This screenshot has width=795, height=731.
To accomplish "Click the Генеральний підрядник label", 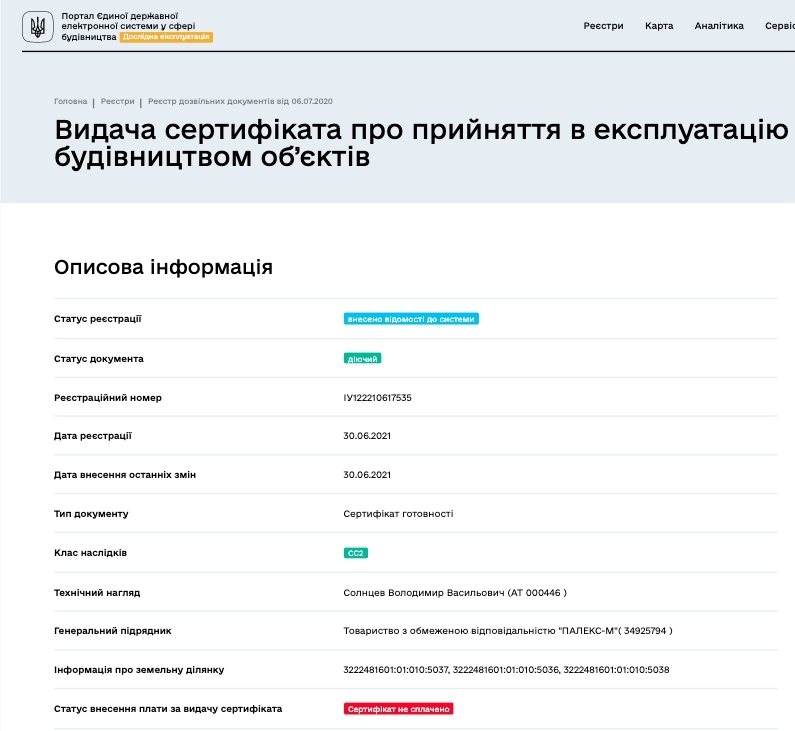I will (x=113, y=631).
